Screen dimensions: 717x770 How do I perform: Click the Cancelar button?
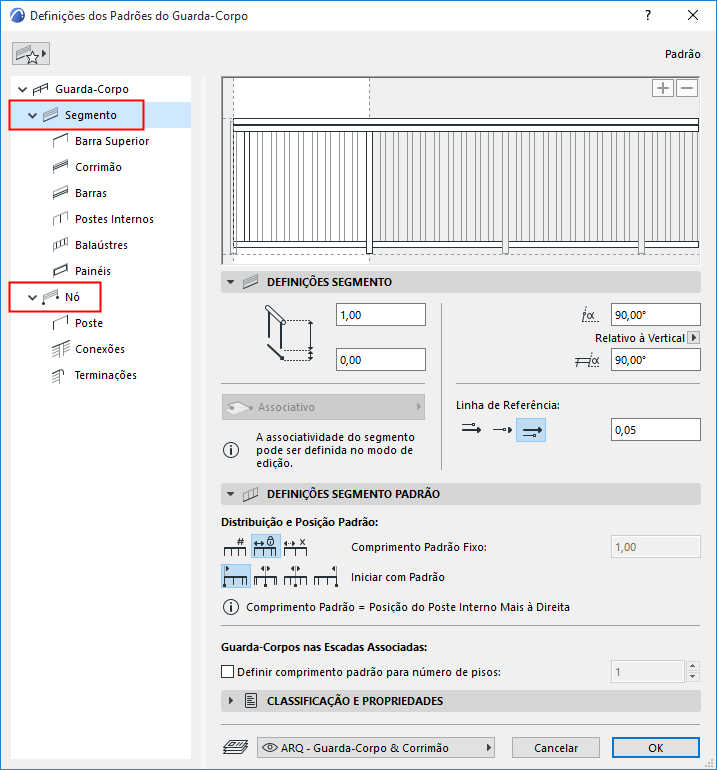[x=555, y=747]
